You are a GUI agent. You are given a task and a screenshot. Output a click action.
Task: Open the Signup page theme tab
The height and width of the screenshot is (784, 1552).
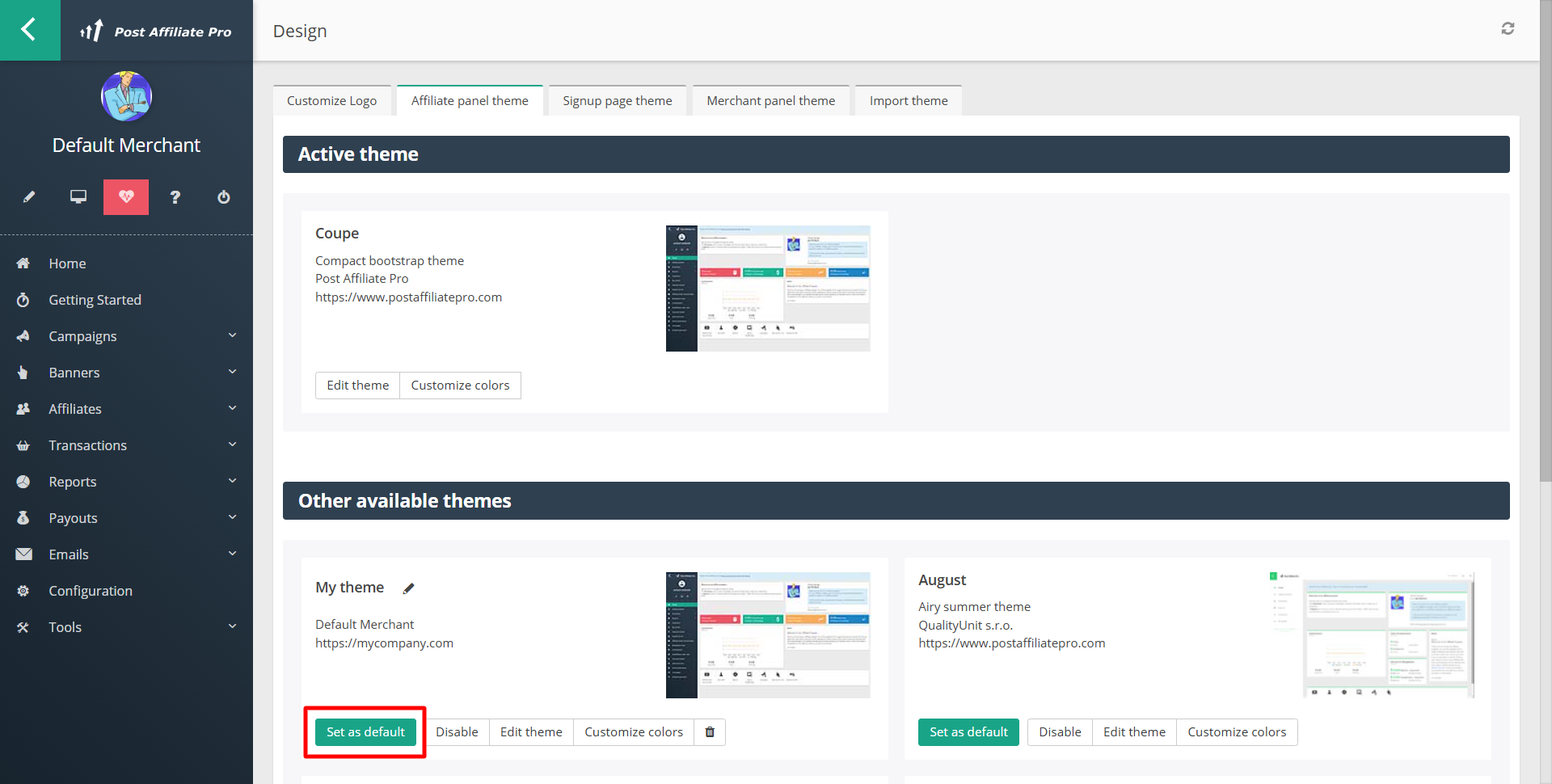(x=618, y=100)
